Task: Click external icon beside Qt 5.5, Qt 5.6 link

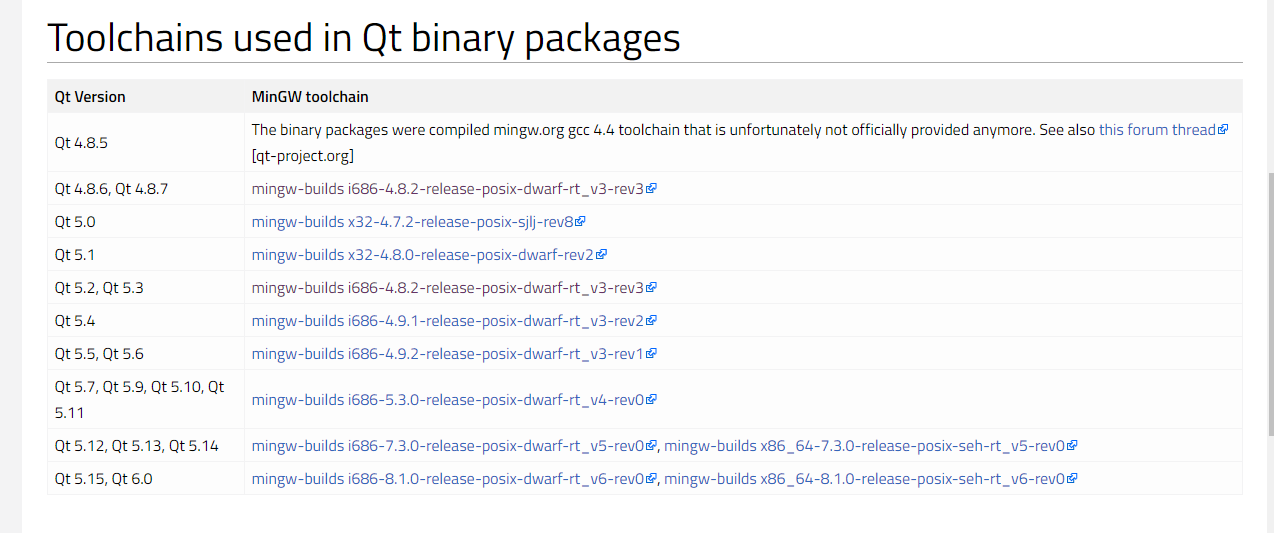Action: pyautogui.click(x=652, y=354)
